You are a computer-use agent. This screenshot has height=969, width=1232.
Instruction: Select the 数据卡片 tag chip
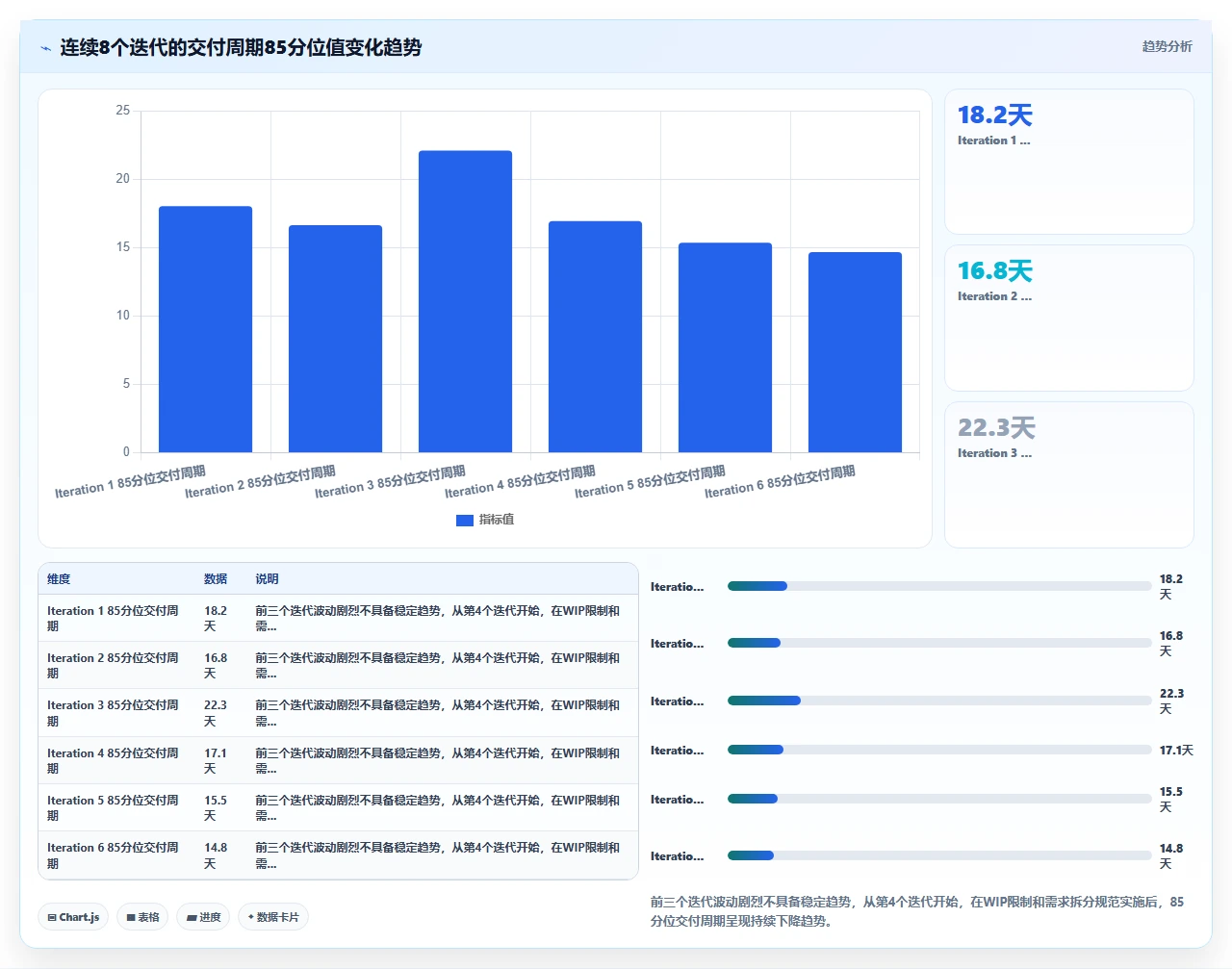click(x=273, y=917)
